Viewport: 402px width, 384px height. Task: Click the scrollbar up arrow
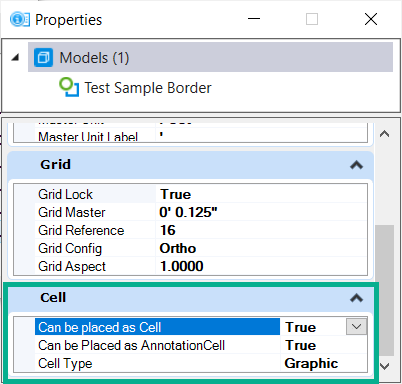385,134
